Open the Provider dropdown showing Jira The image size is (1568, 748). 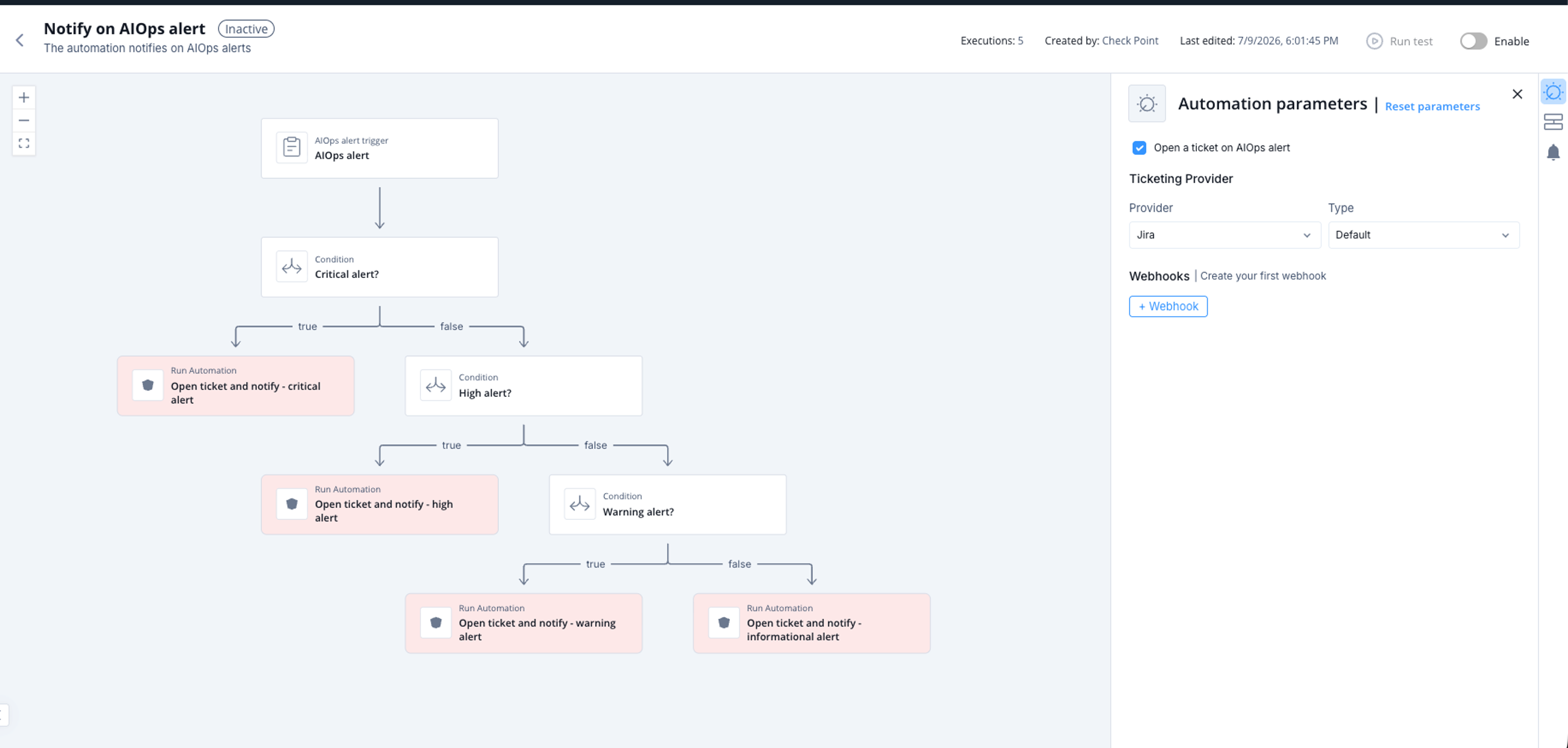[1224, 235]
